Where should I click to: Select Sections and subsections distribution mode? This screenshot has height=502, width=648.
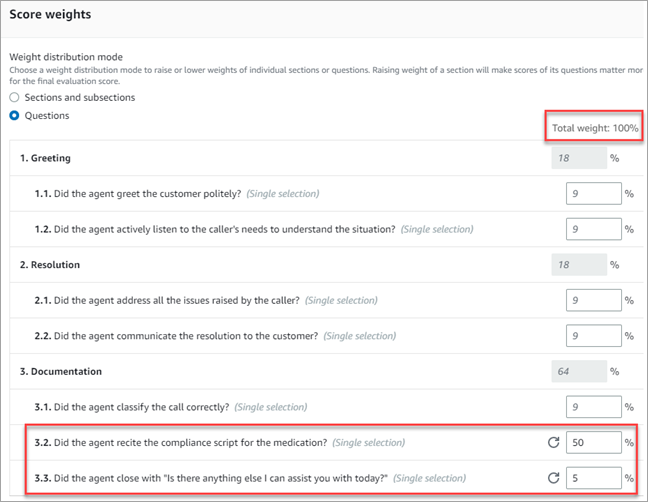pyautogui.click(x=14, y=97)
